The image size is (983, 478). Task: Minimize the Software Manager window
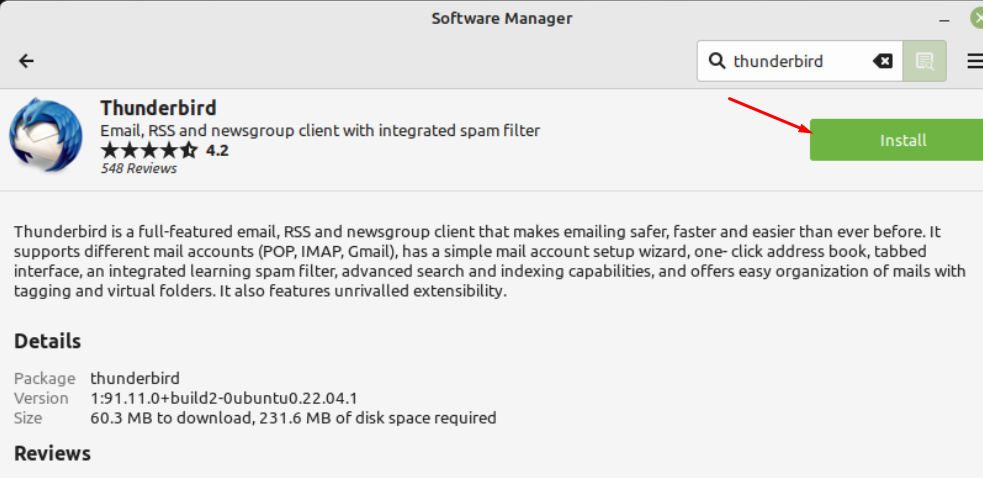coord(944,21)
